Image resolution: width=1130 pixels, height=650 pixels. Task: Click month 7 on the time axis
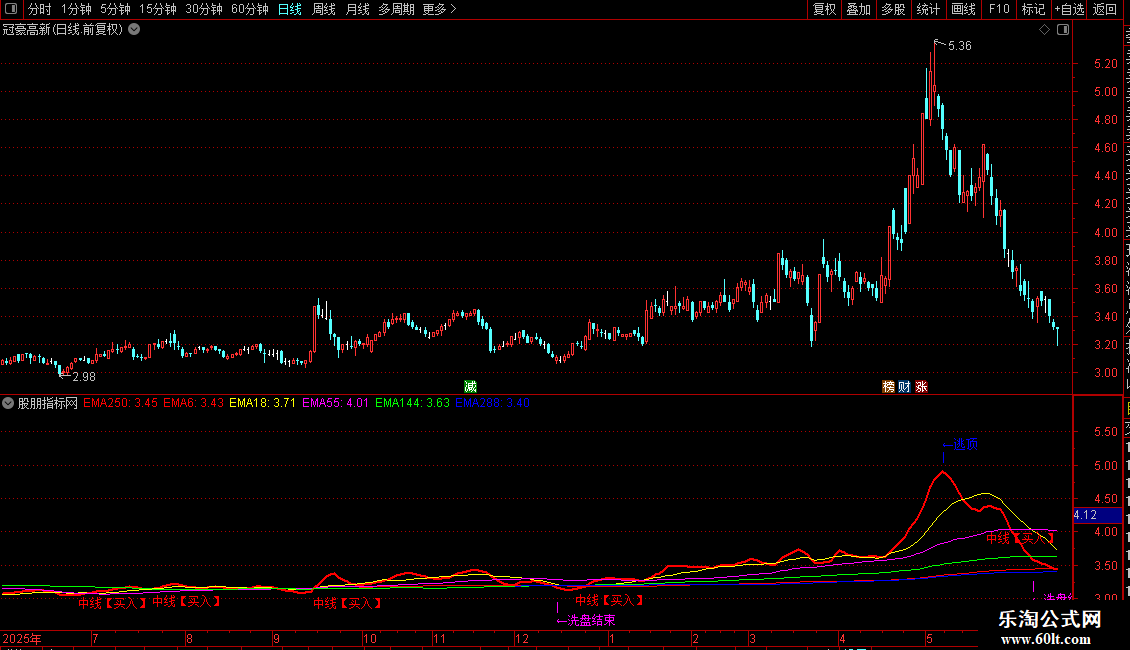coord(95,639)
